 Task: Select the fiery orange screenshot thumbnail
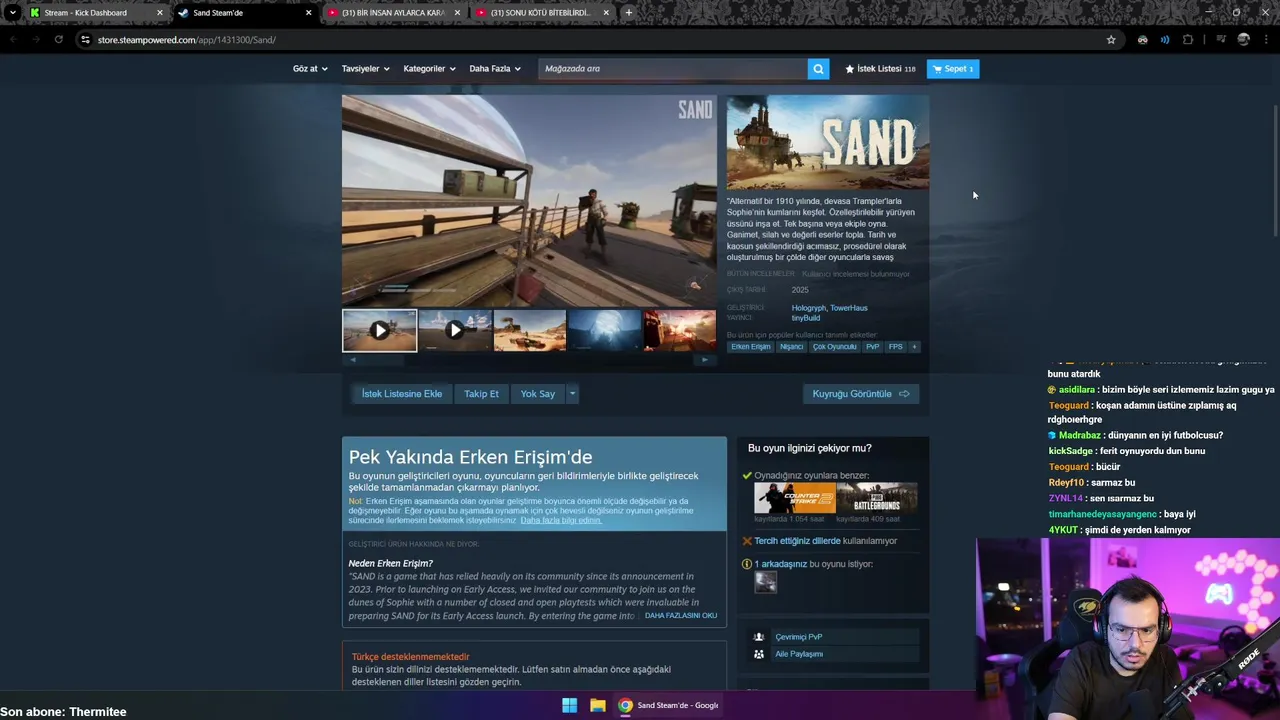(680, 331)
